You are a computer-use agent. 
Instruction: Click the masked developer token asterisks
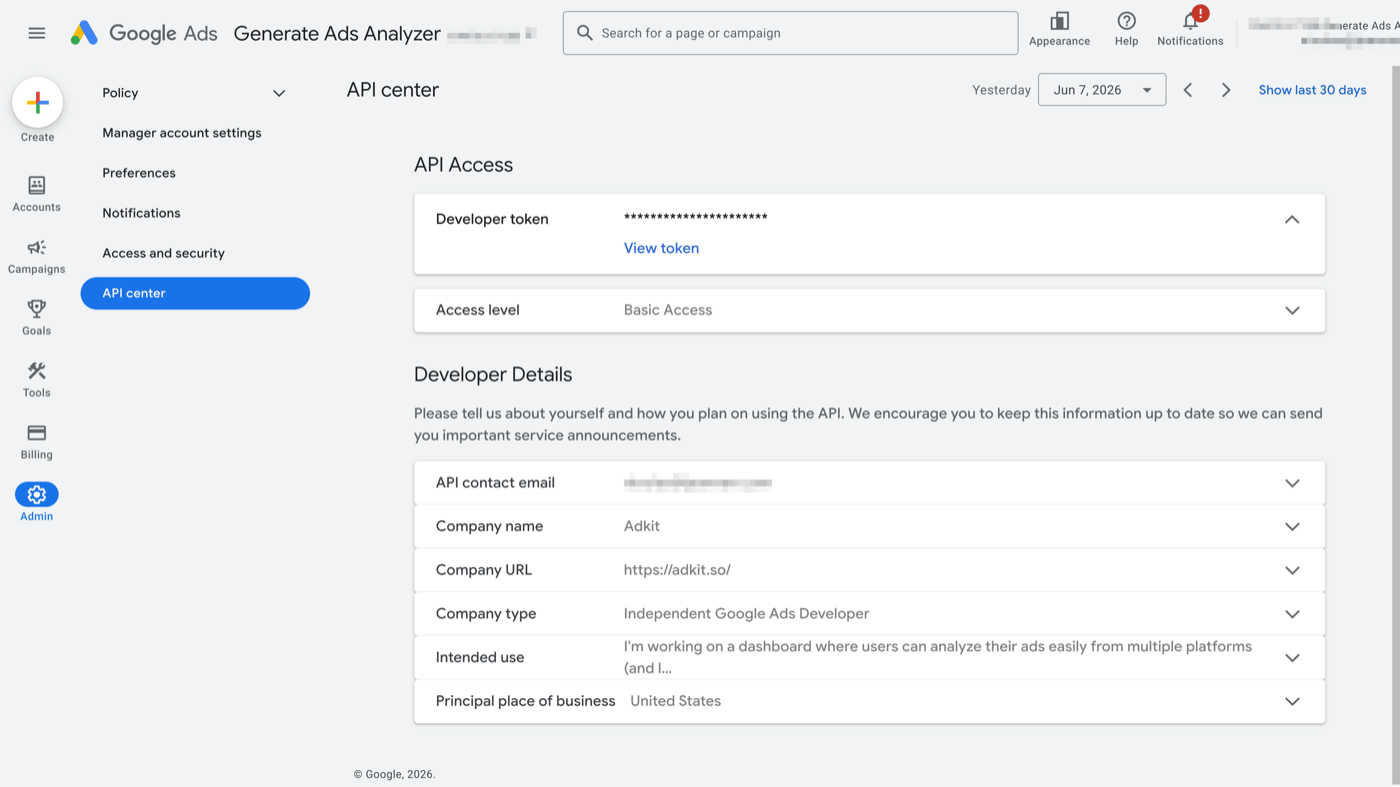(x=696, y=218)
